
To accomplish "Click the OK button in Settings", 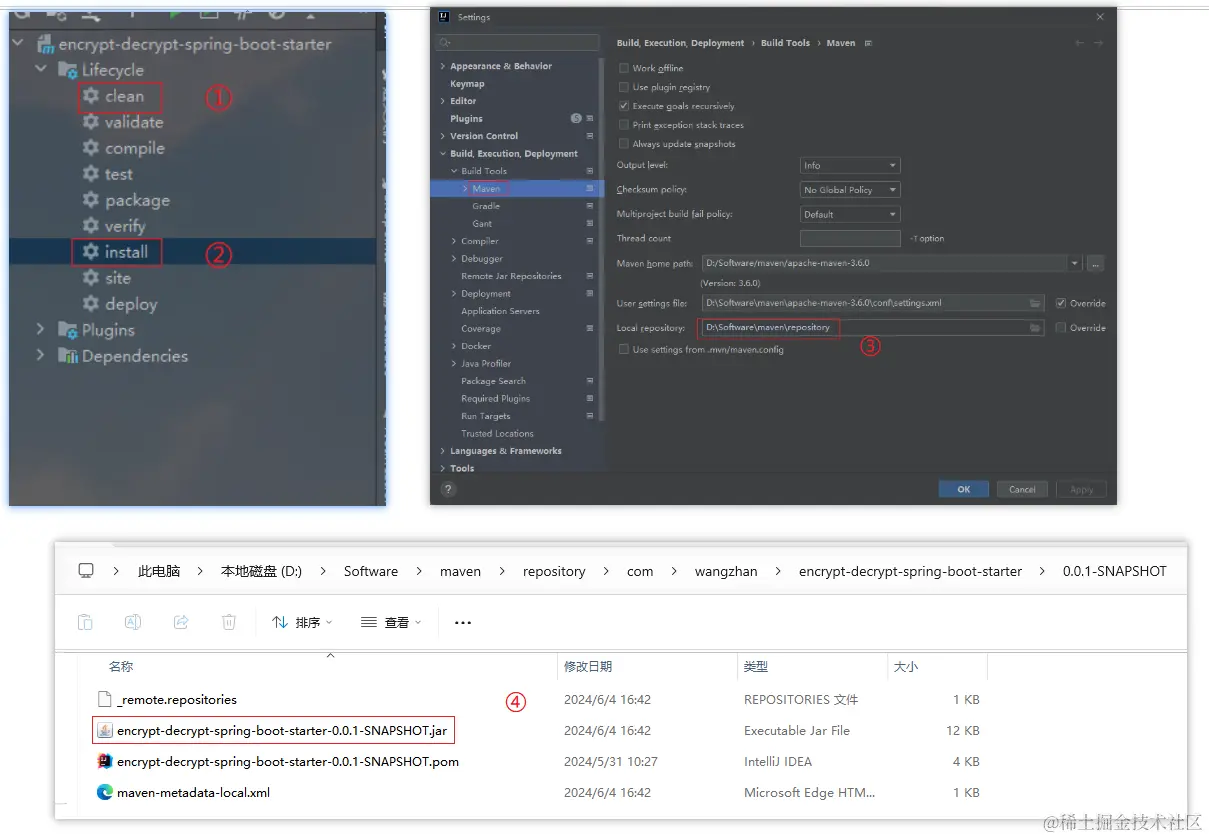I will coord(964,489).
